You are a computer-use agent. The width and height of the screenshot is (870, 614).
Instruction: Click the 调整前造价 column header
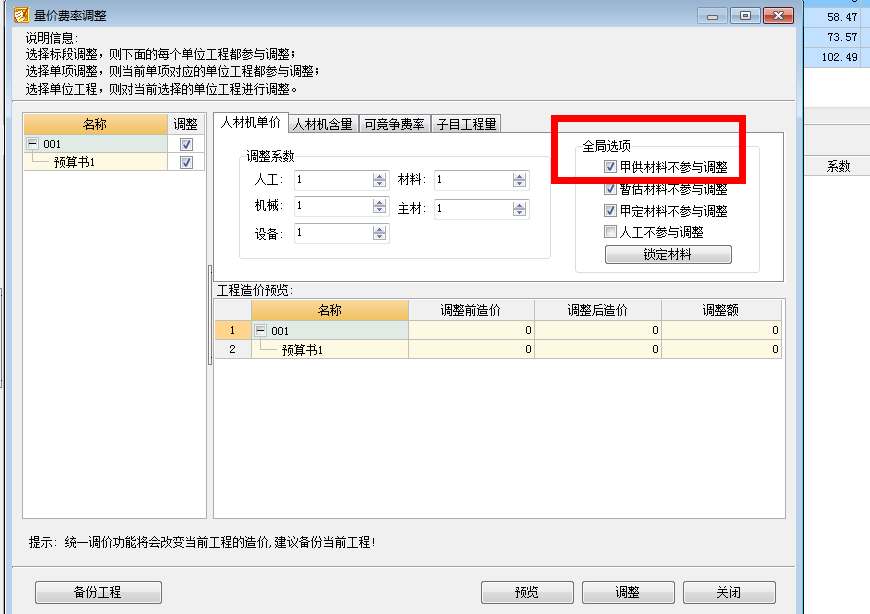[x=471, y=310]
